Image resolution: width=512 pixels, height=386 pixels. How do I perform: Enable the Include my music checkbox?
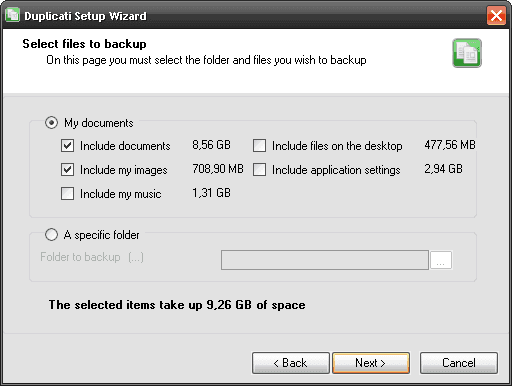(68, 194)
